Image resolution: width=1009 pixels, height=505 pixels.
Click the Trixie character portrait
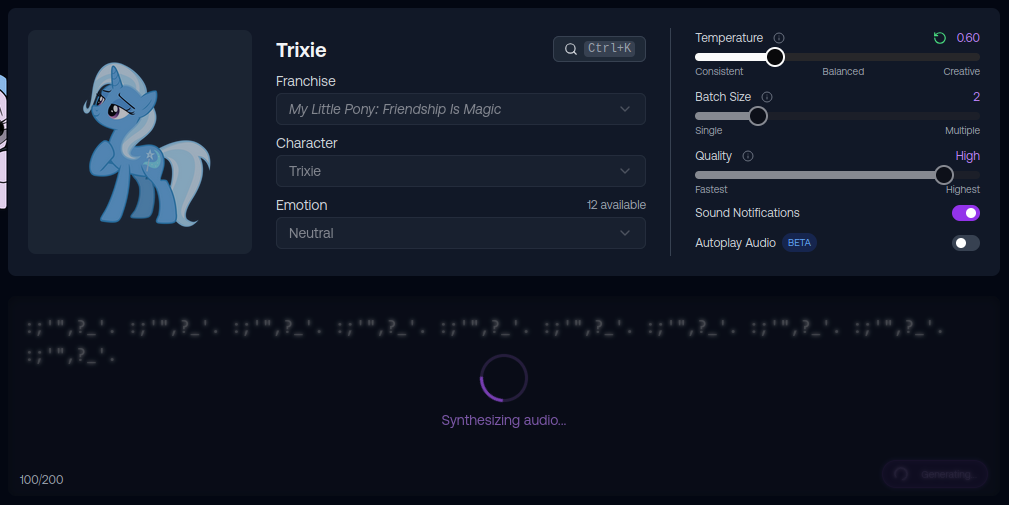point(140,142)
